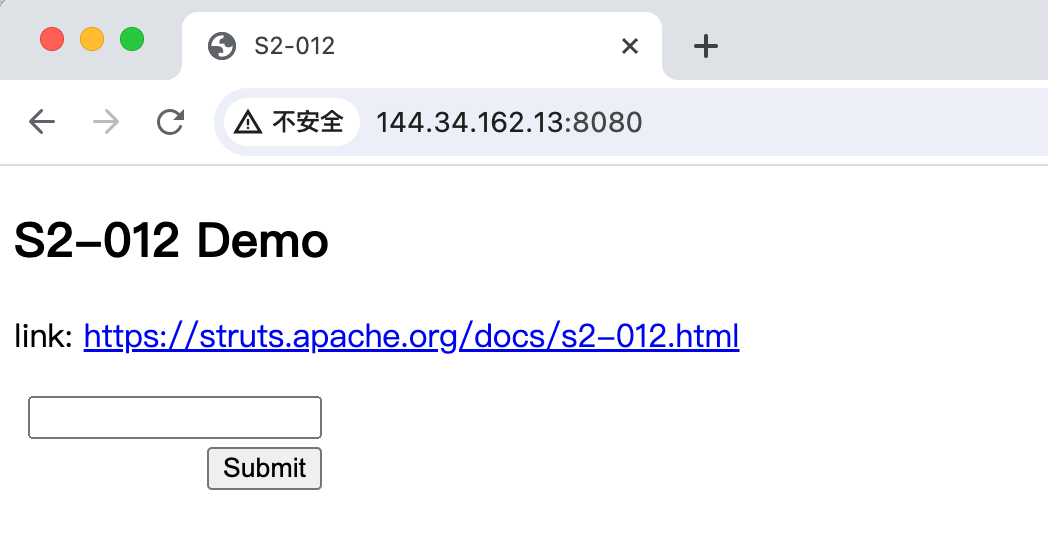Minimize the window with the yellow button

coord(92,40)
